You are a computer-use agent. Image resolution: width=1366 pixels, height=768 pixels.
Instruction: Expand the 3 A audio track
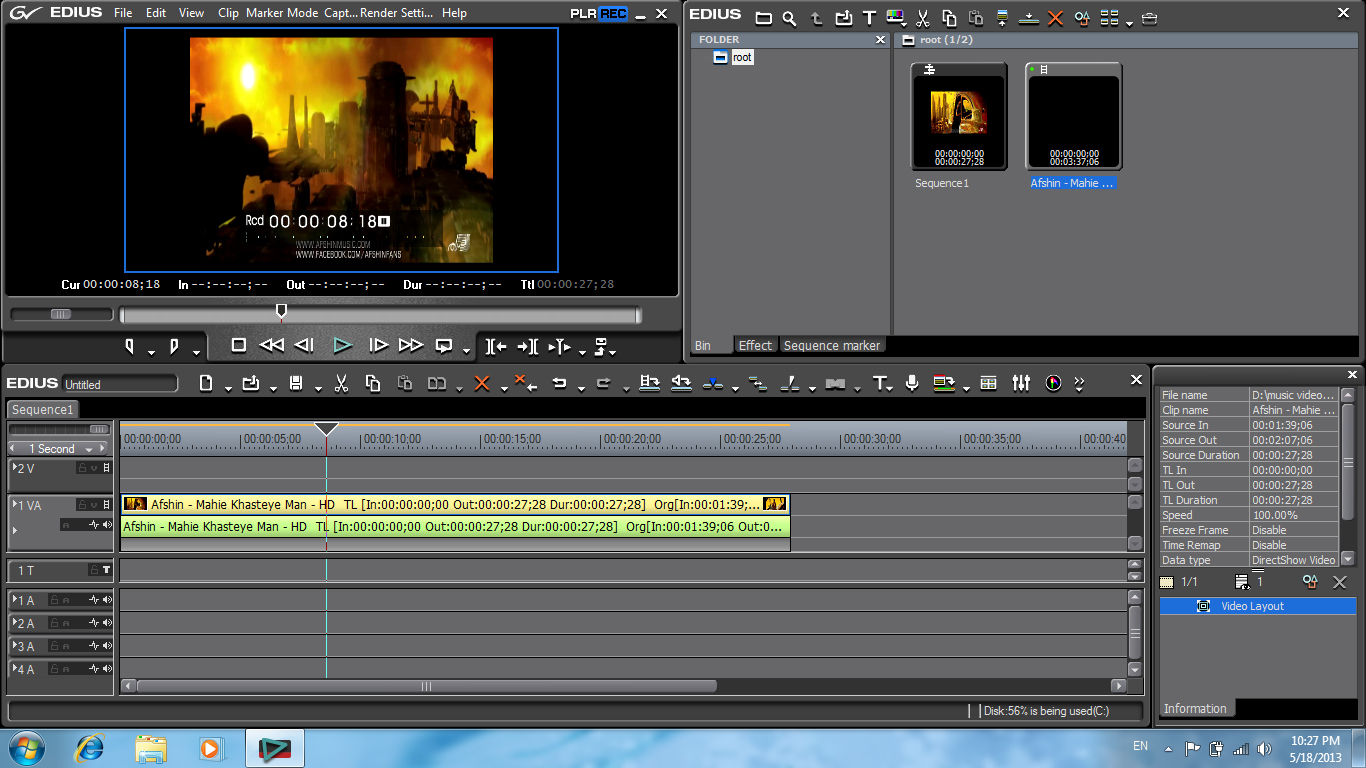14,645
